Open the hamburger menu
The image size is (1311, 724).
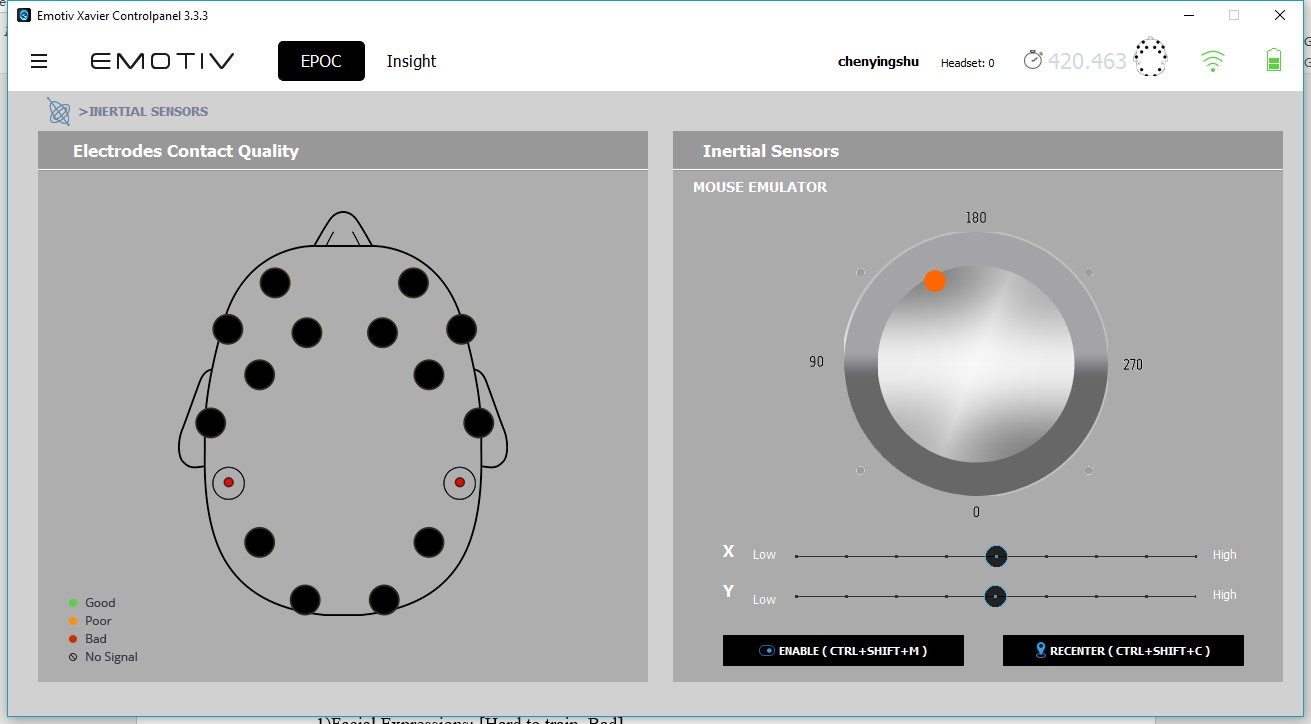coord(39,62)
